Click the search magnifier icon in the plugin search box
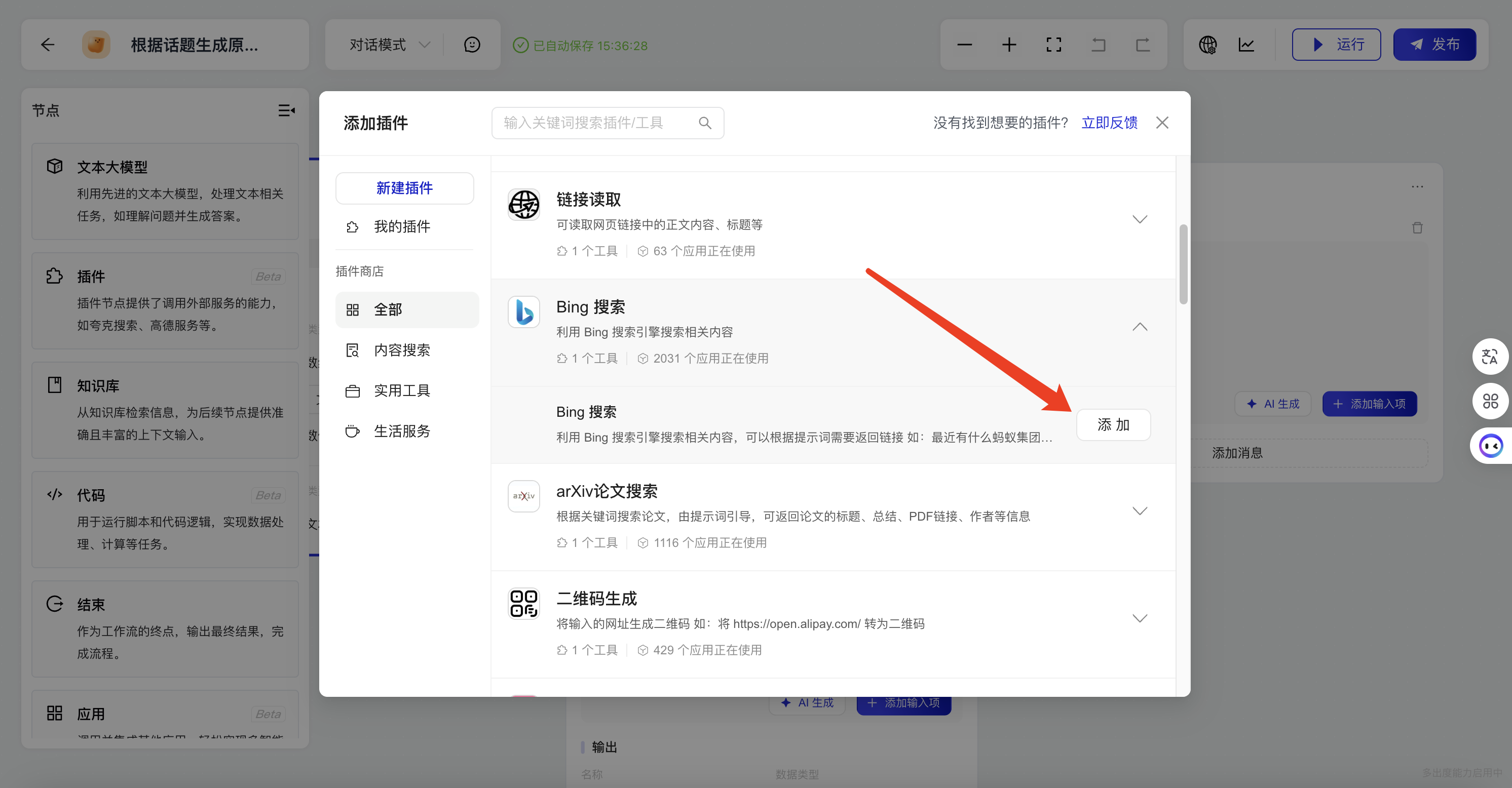 pyautogui.click(x=705, y=123)
